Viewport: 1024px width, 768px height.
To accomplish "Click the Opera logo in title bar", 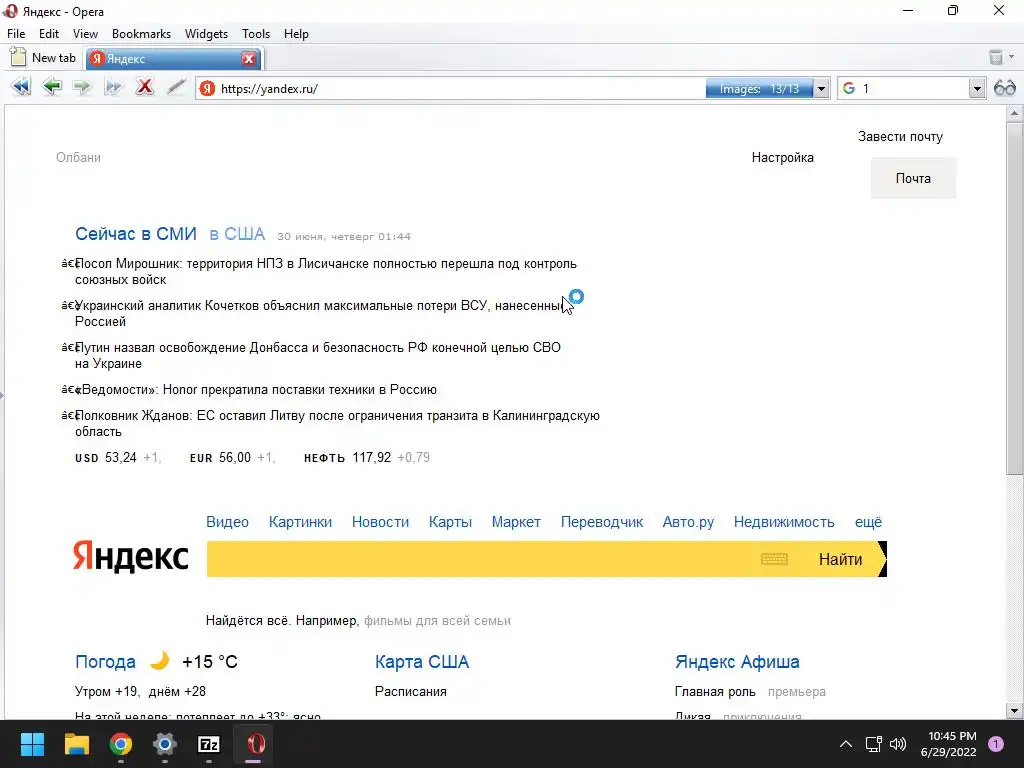I will pyautogui.click(x=10, y=11).
